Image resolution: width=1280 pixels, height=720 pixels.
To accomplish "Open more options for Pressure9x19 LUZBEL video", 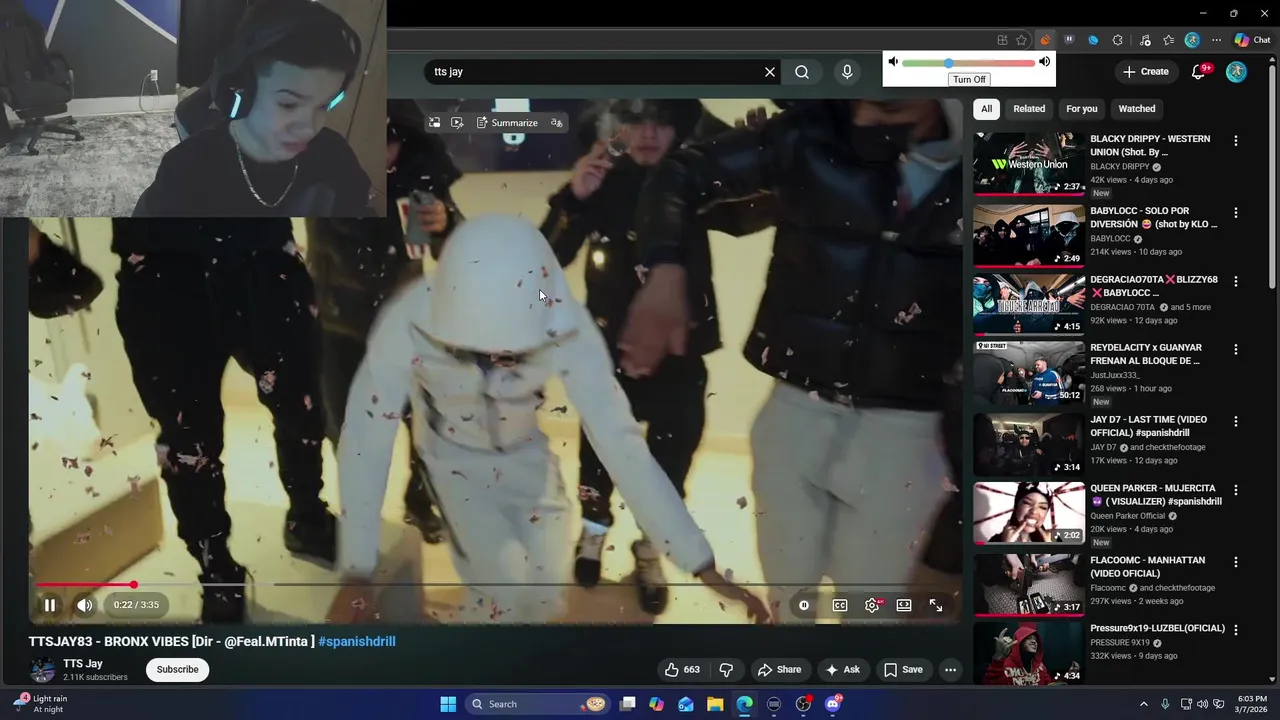I will [1236, 630].
